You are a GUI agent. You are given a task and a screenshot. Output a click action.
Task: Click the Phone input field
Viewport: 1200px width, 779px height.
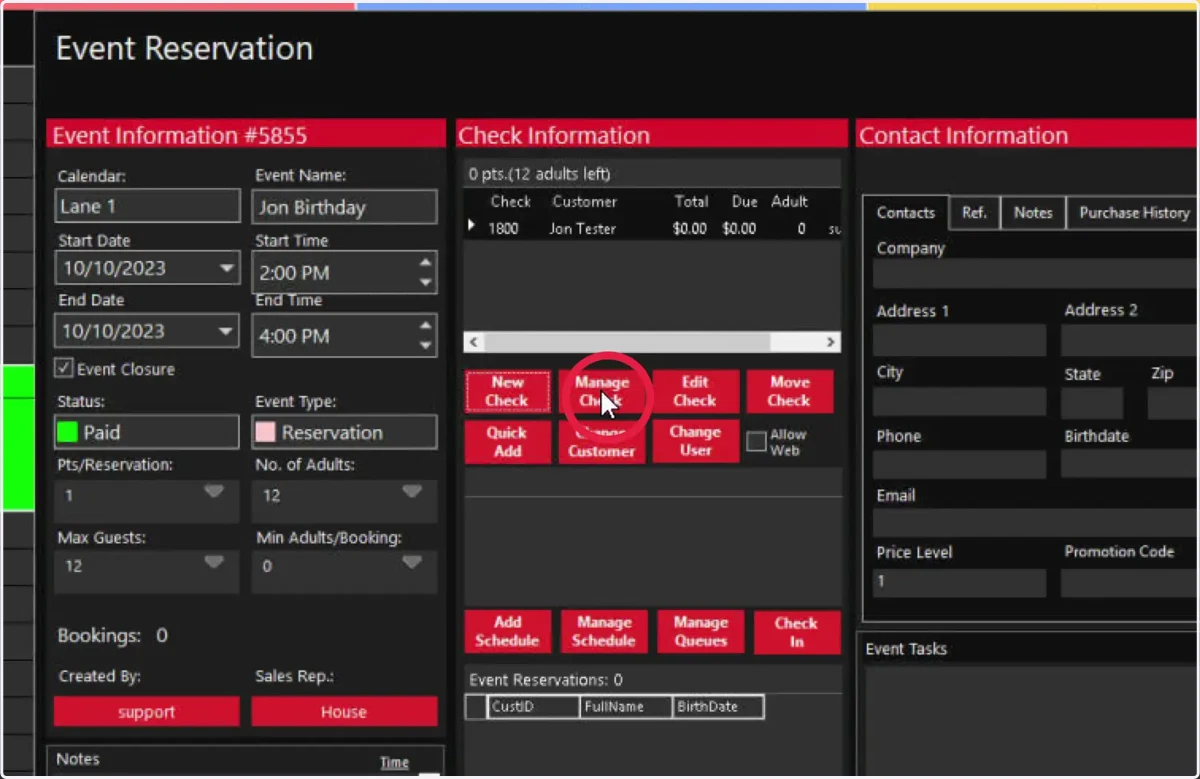959,464
